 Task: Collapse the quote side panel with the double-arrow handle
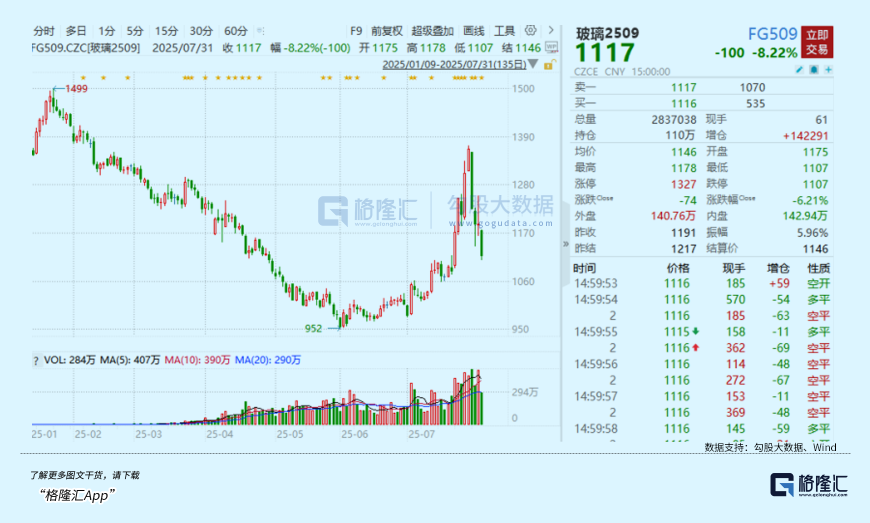point(565,244)
